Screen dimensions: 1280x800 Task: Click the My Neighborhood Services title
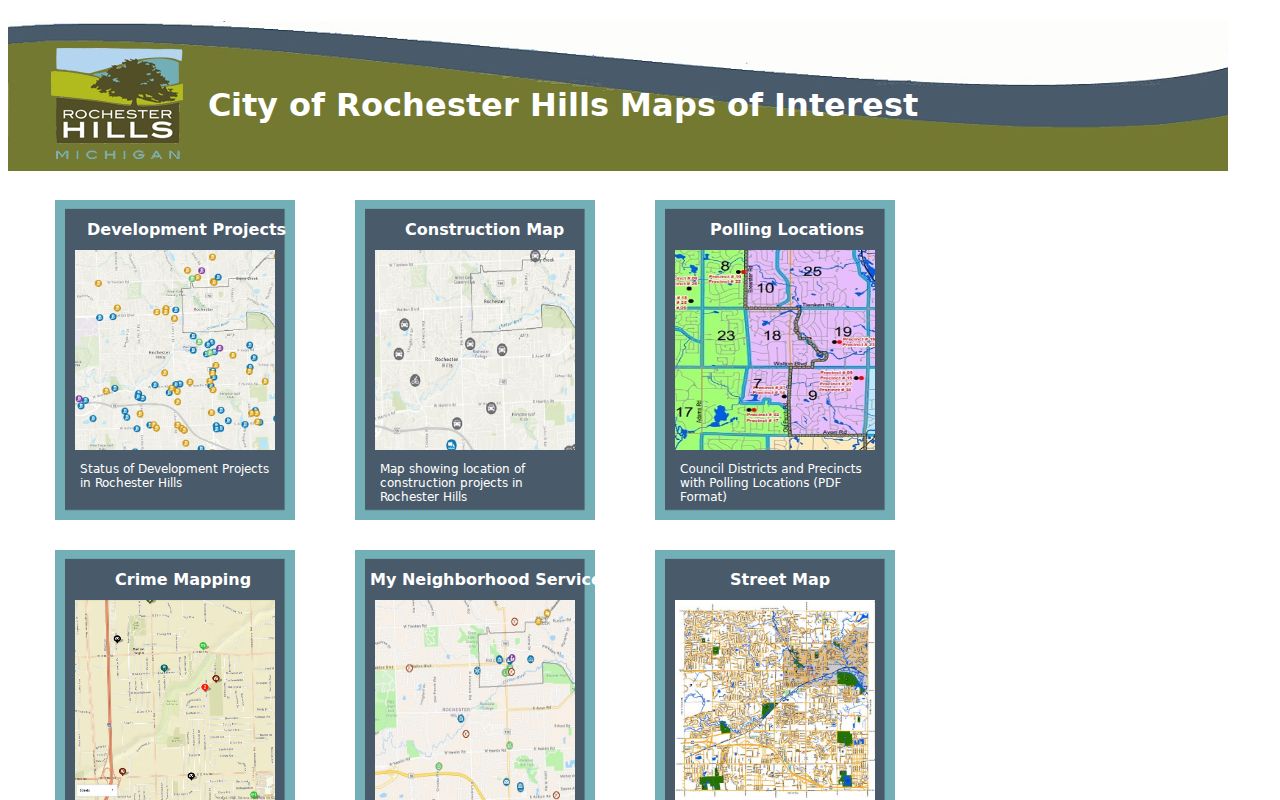pyautogui.click(x=484, y=579)
